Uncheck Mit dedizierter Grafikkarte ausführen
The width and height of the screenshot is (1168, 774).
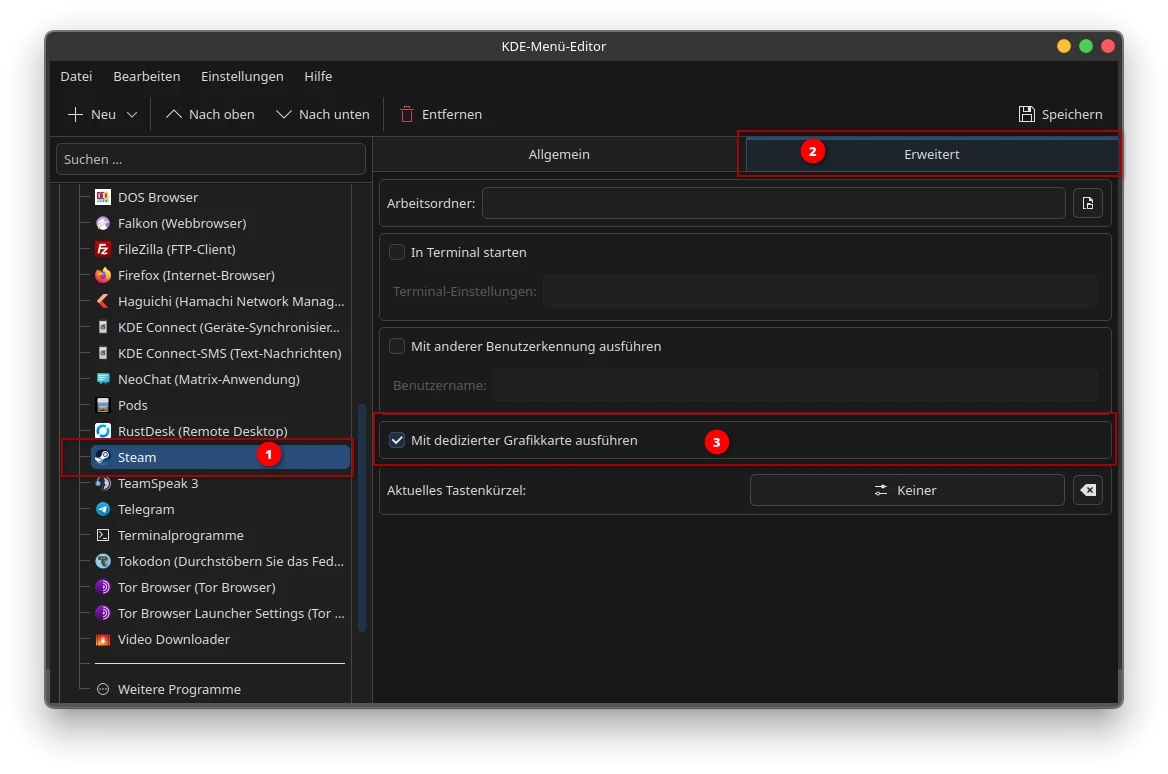click(x=397, y=440)
